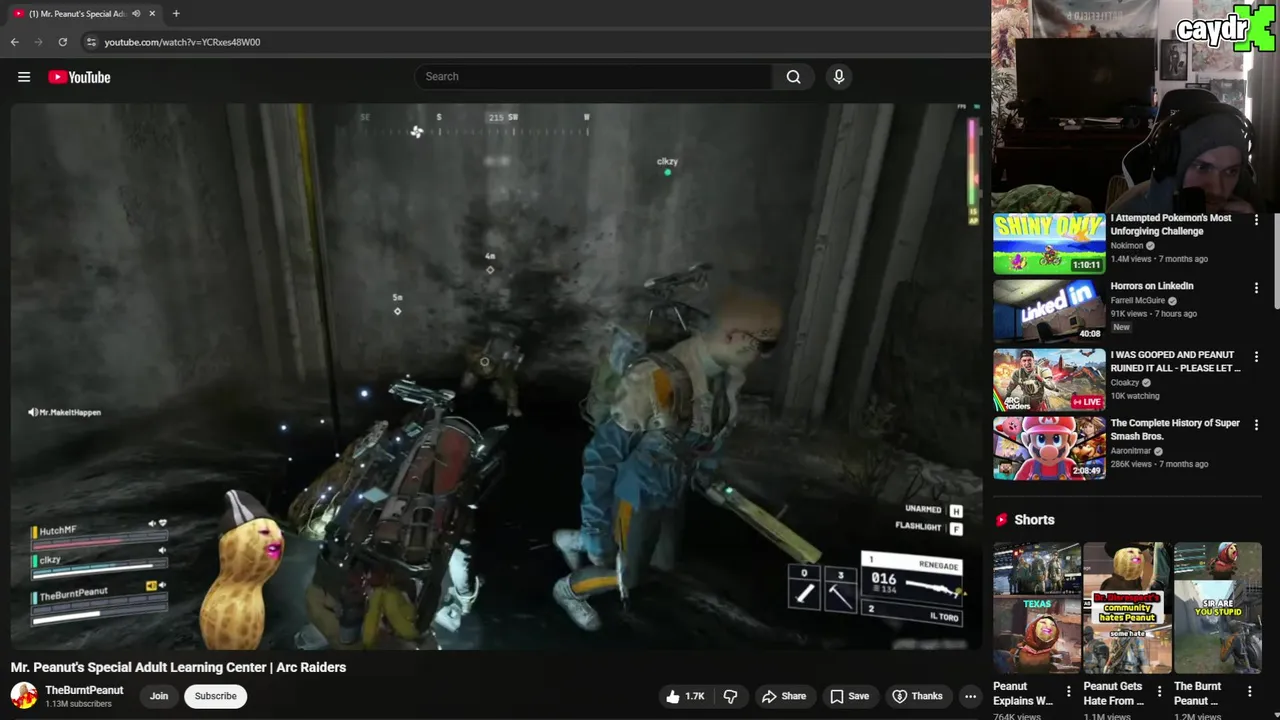Dislike the video with thumbs down

(x=731, y=696)
